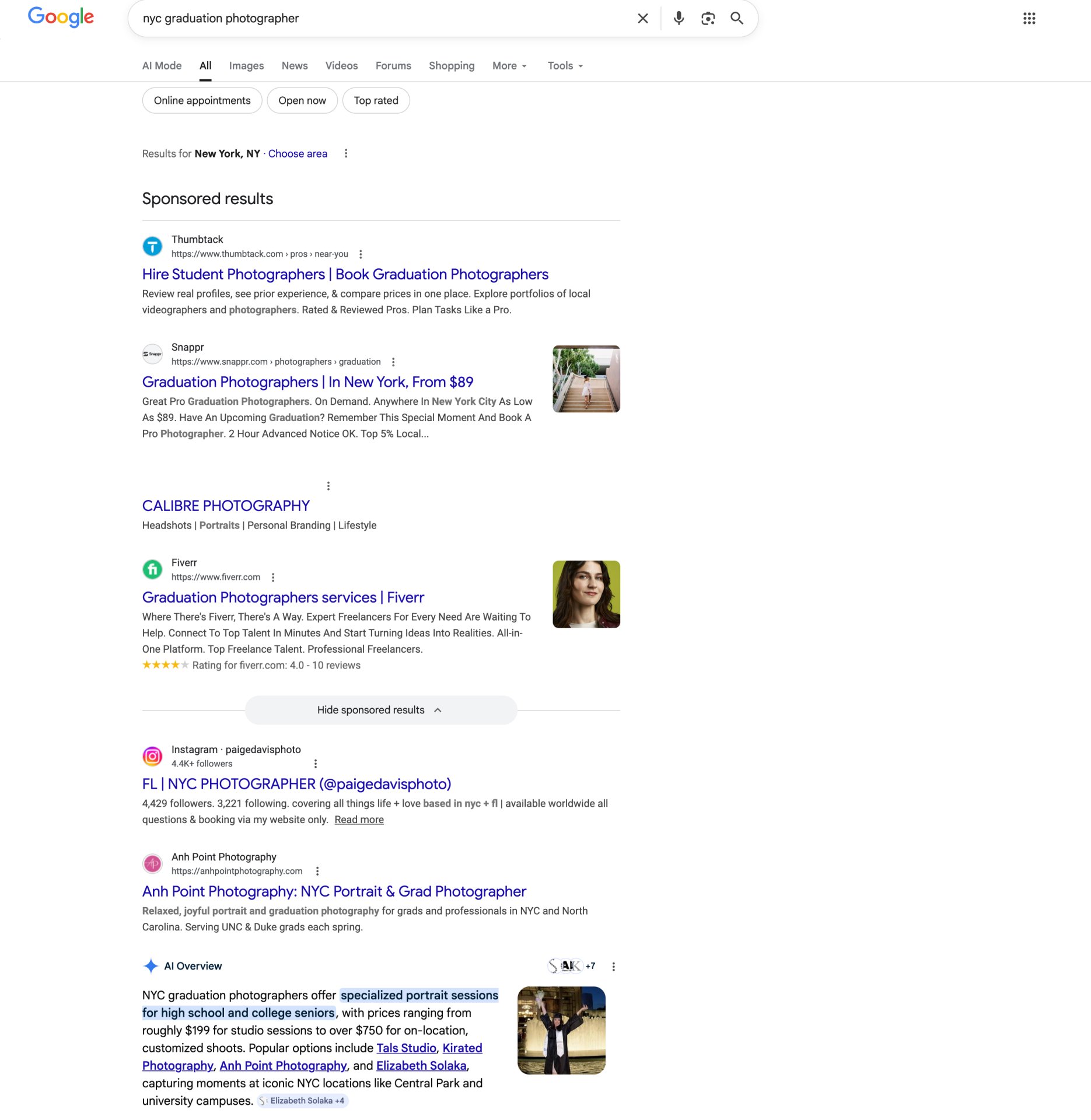Collapse sponsored results section
Screen dimensions: 1091x1120
coord(380,710)
